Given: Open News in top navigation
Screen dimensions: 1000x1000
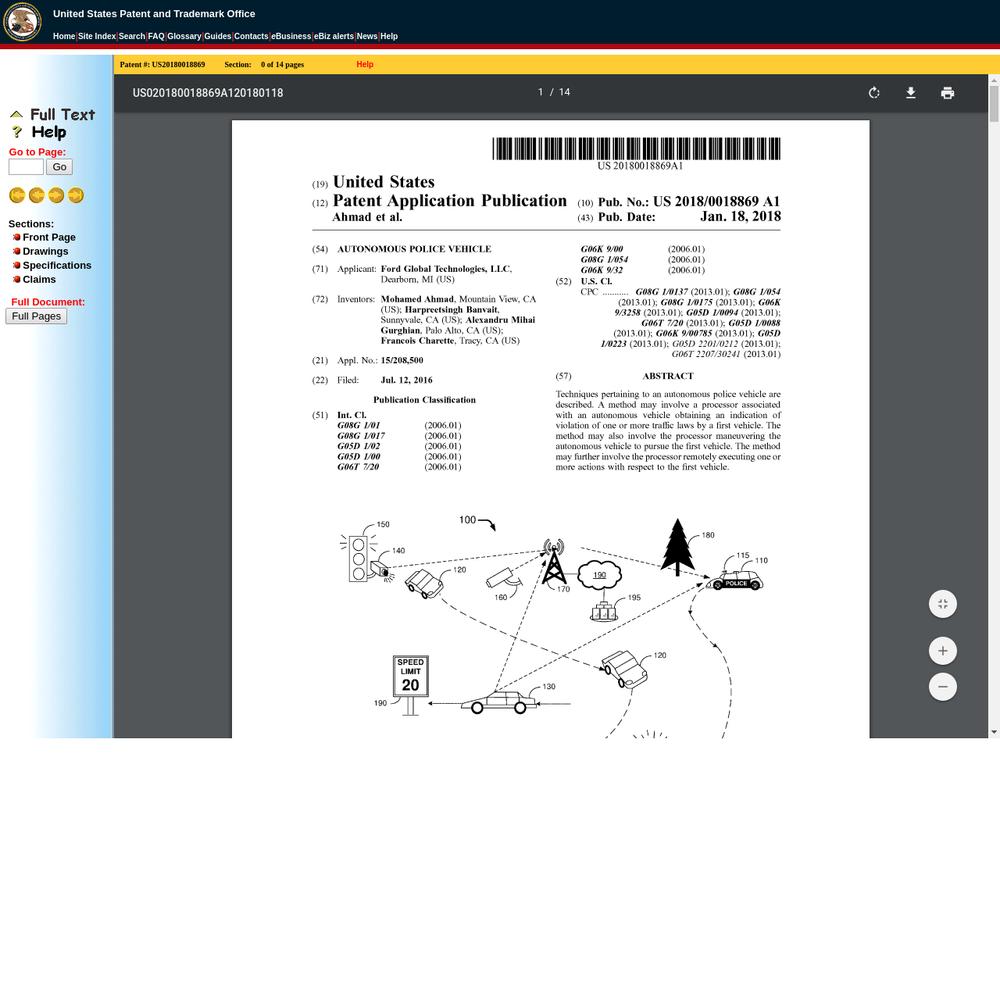Looking at the screenshot, I should 367,36.
